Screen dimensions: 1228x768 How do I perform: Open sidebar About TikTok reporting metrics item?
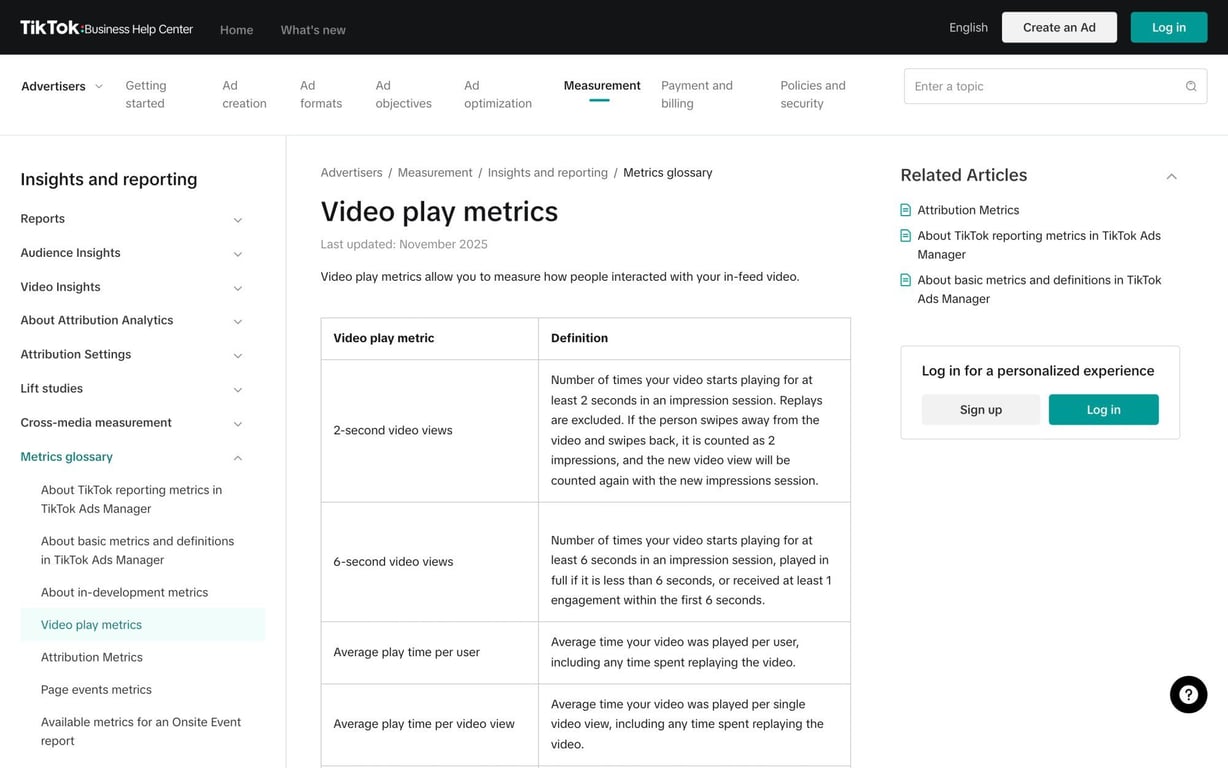(x=132, y=499)
